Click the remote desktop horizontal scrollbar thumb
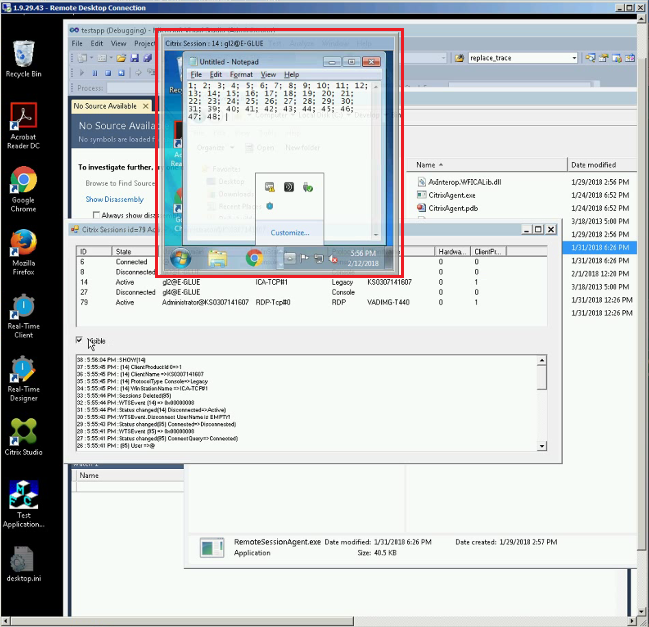649x627 pixels. [182, 621]
